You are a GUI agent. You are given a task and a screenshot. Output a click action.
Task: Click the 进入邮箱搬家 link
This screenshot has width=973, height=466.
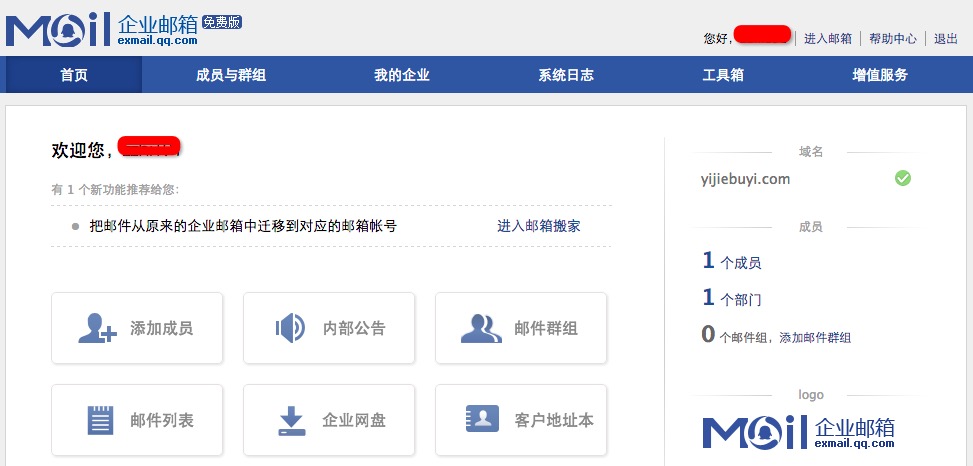tap(539, 226)
